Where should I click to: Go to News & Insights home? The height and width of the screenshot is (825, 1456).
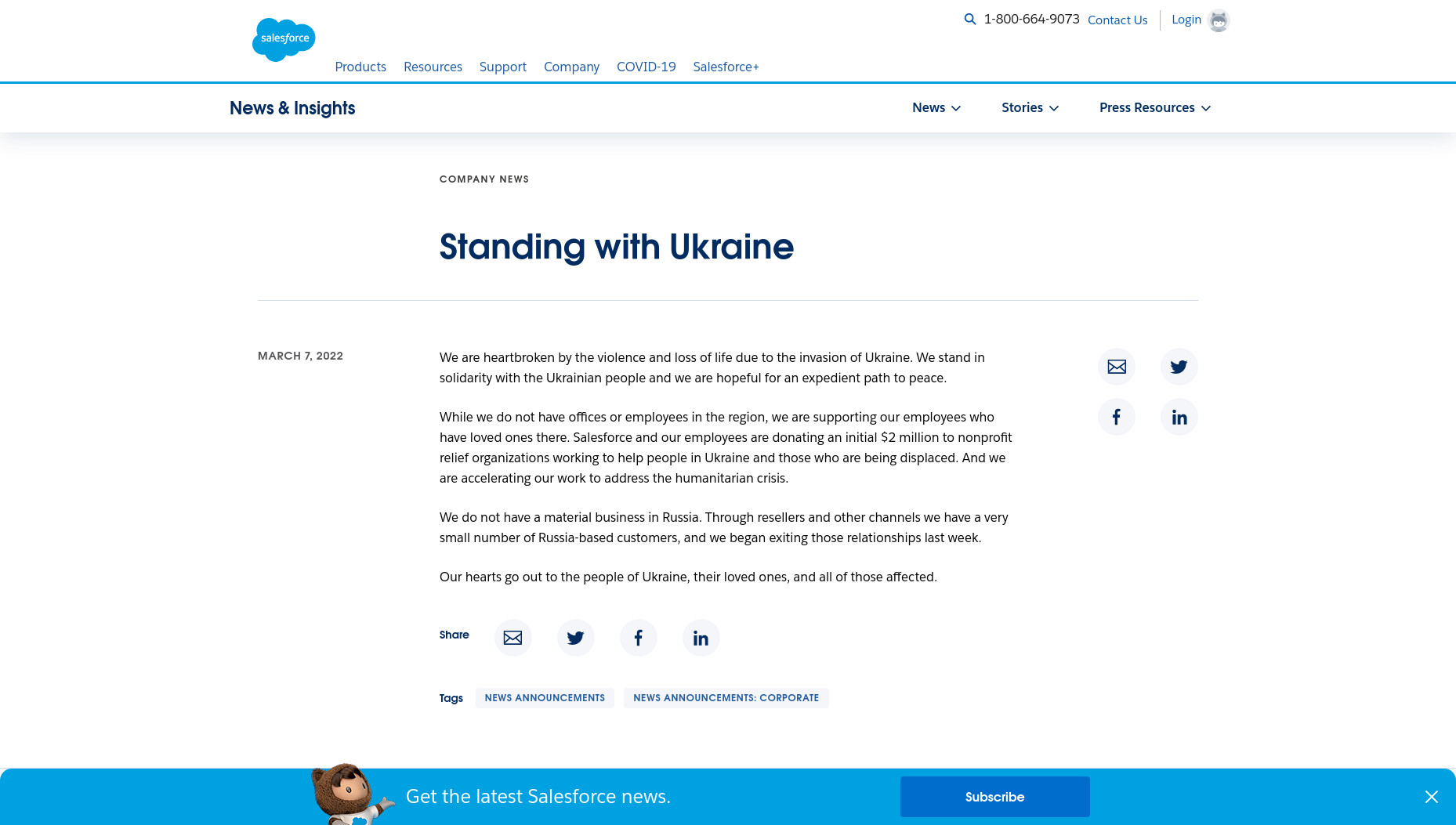tap(292, 108)
